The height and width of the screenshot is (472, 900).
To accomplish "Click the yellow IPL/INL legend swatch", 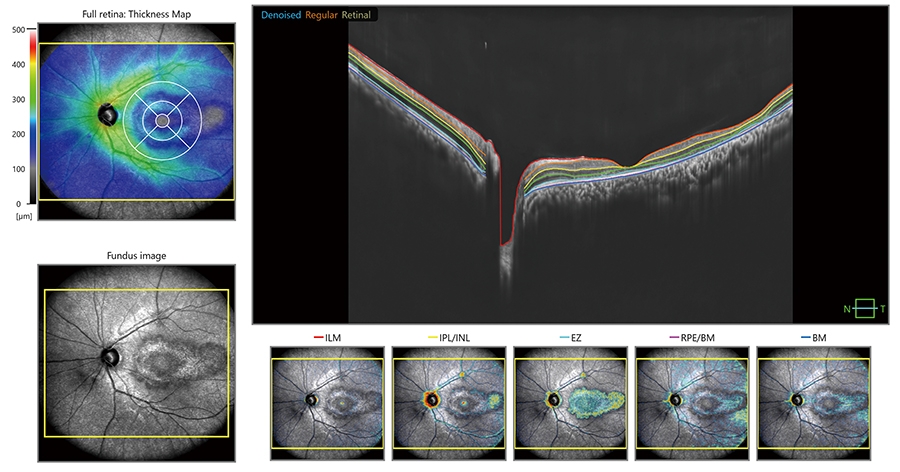I will click(x=432, y=338).
